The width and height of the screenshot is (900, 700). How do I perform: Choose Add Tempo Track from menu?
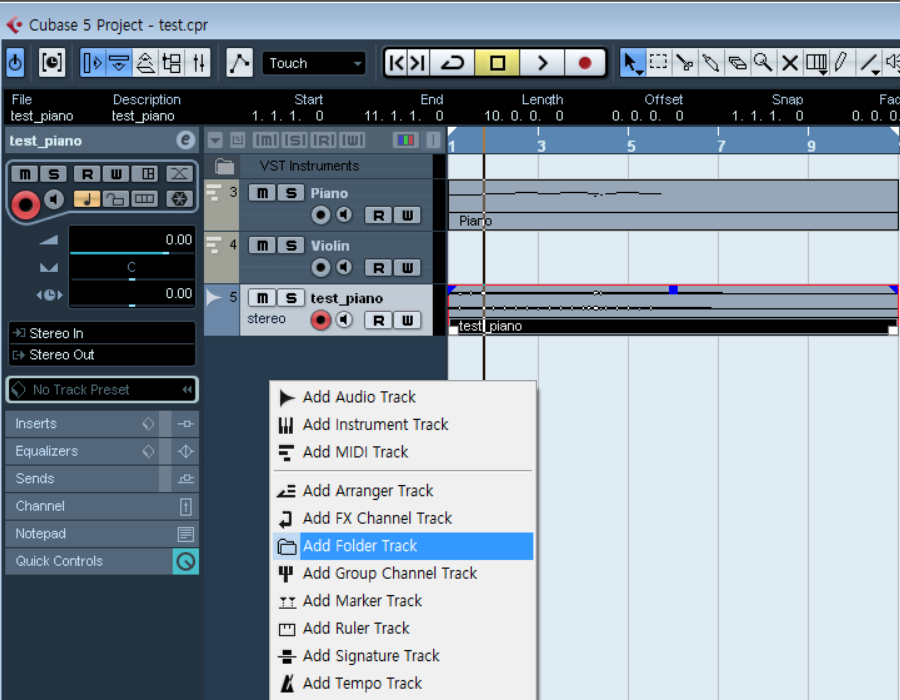pos(403,683)
